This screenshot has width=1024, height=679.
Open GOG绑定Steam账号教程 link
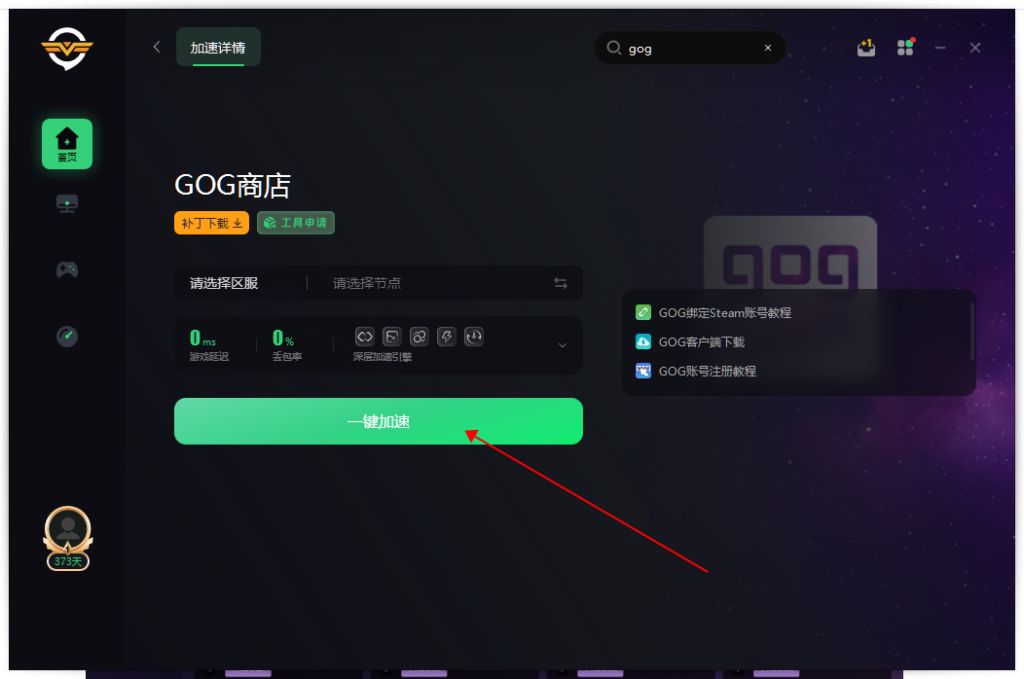pos(724,313)
